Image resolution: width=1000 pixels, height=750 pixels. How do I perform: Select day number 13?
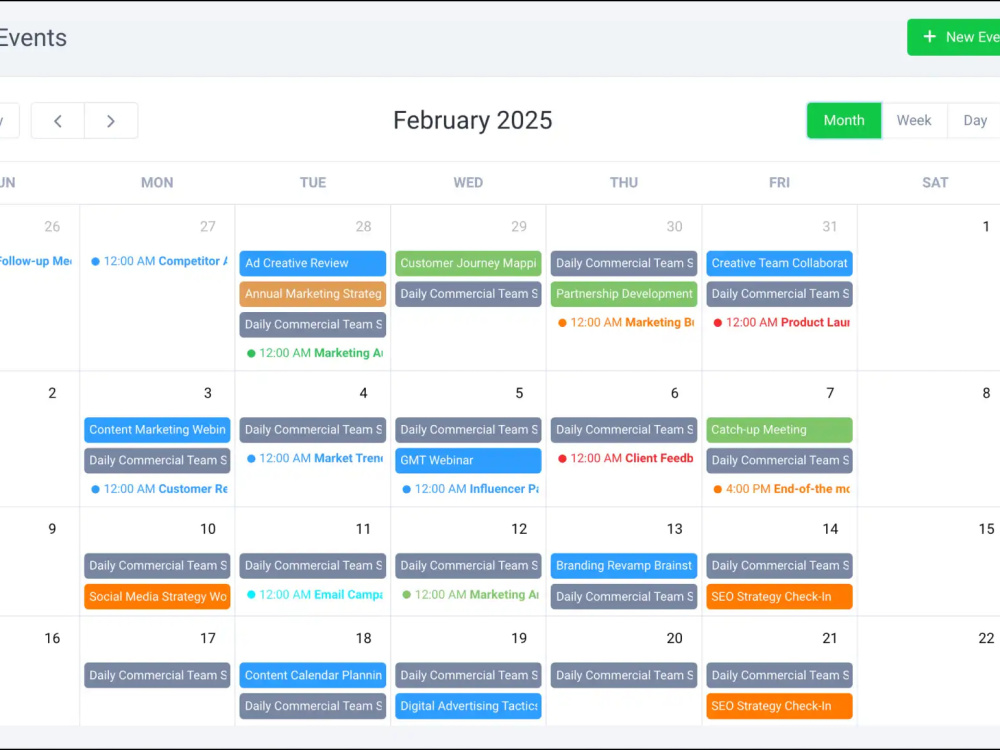(674, 529)
